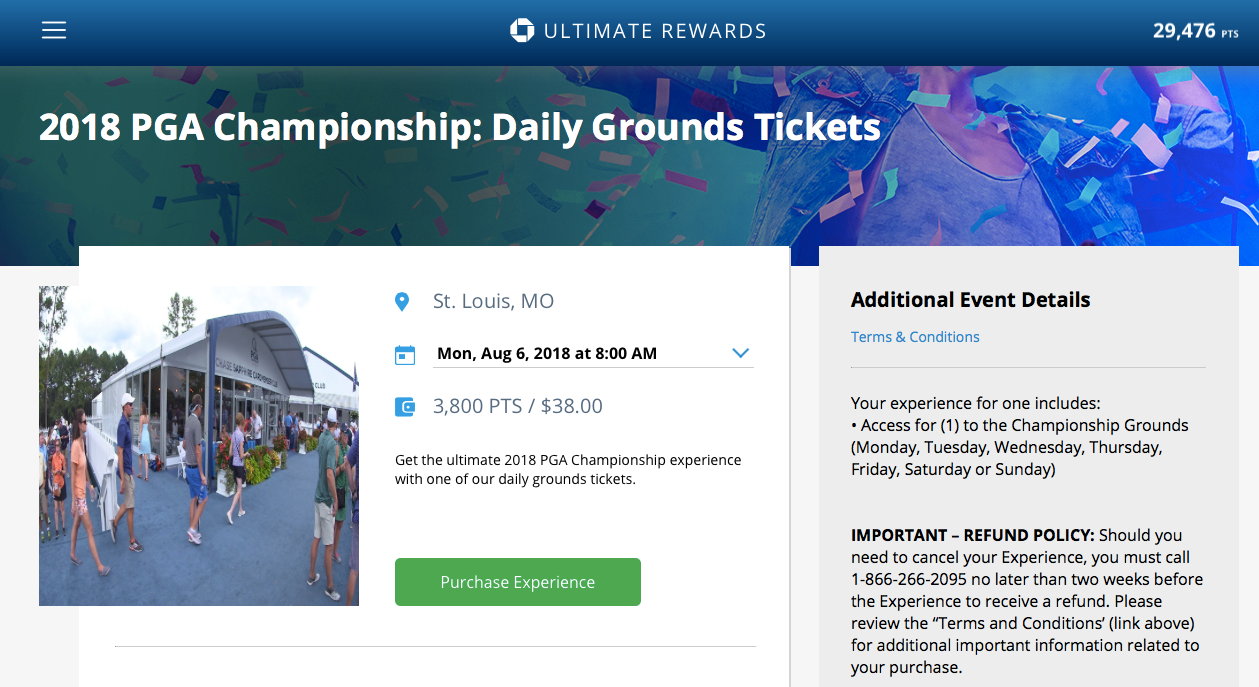Open the Terms & Conditions link
The height and width of the screenshot is (687, 1259).
tap(915, 337)
